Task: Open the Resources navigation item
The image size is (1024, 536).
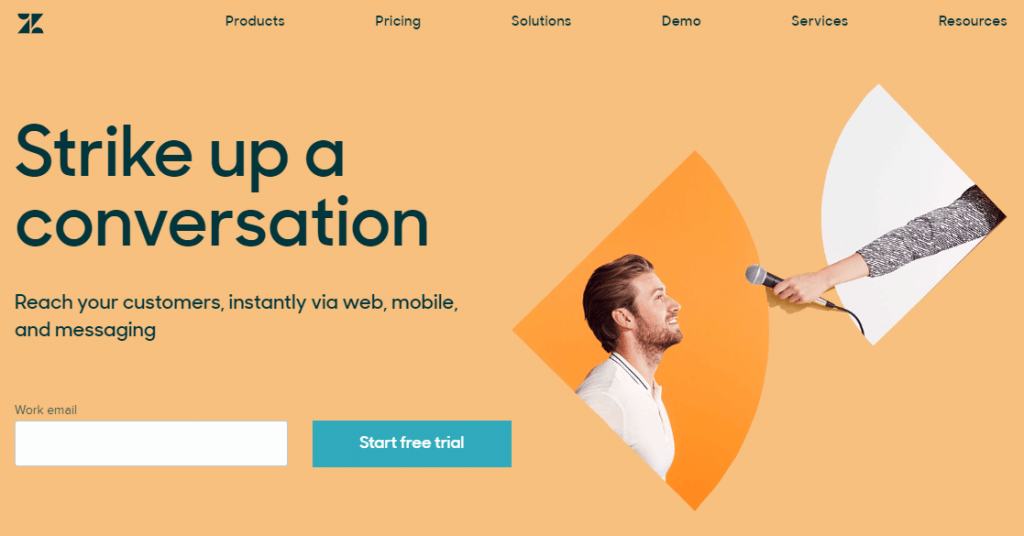Action: (x=972, y=21)
